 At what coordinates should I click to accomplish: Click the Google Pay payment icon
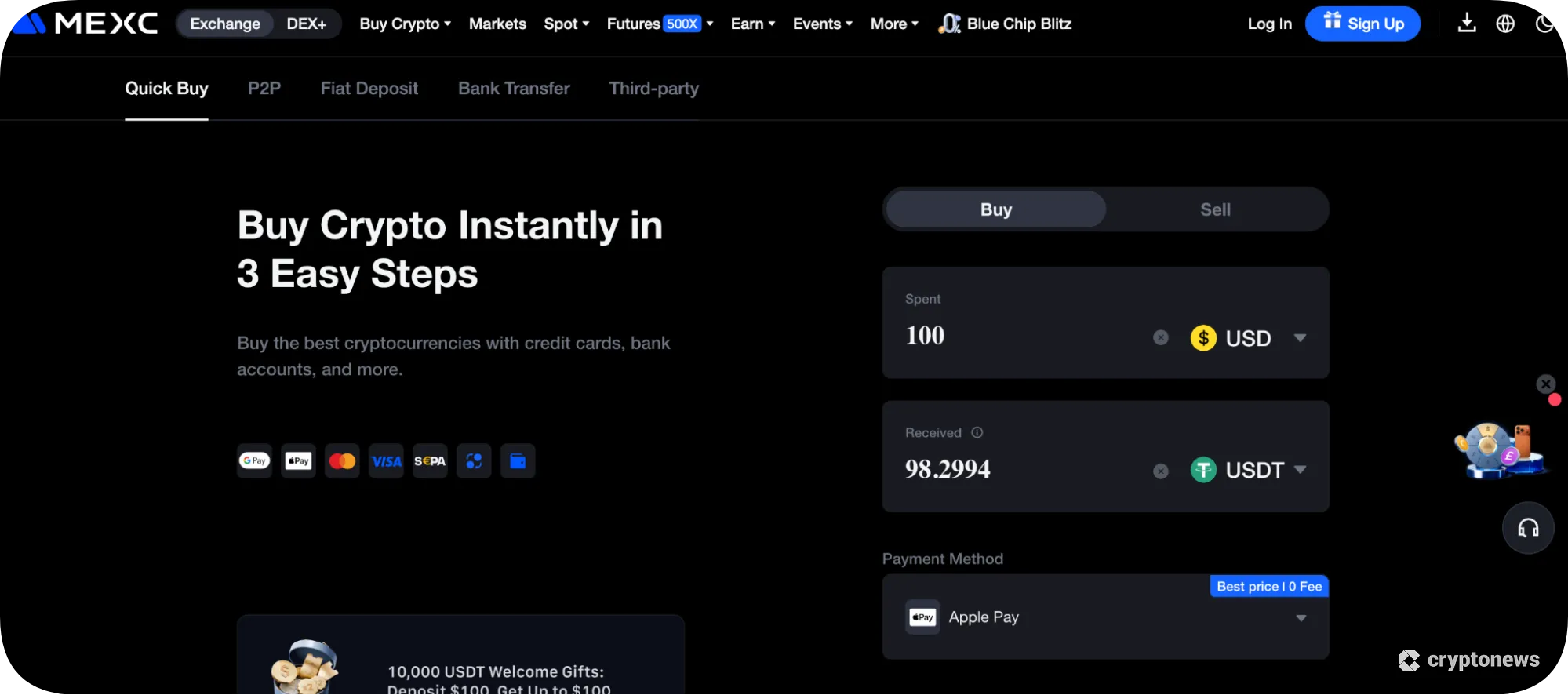254,461
